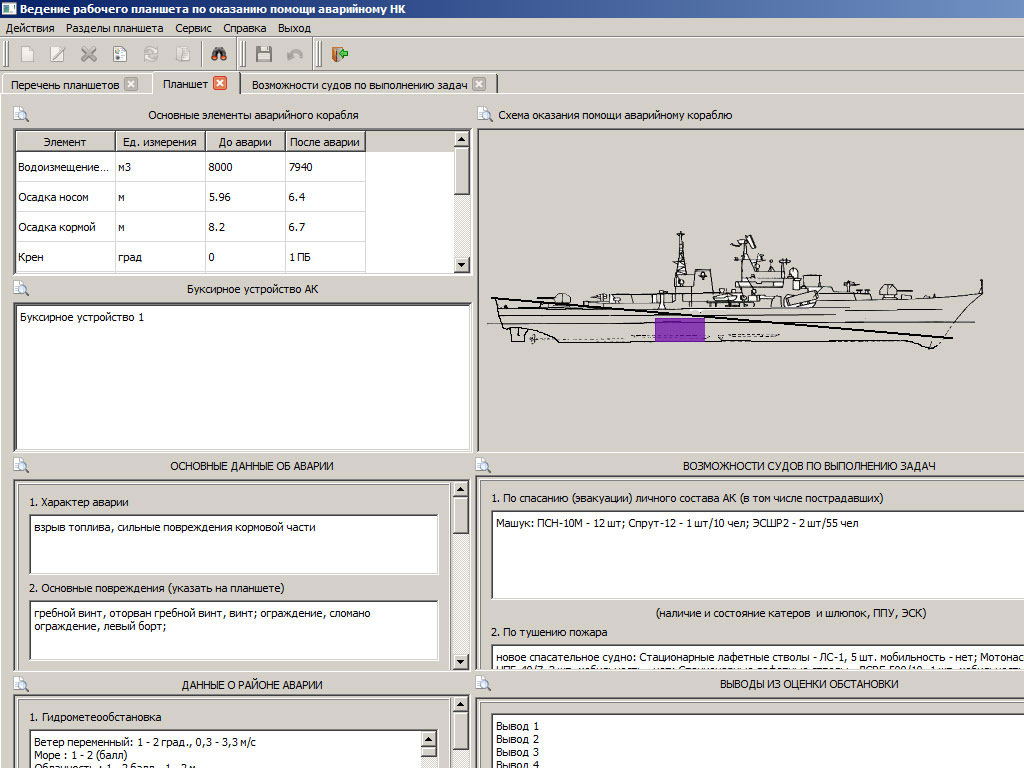Click the floppy disk save icon
This screenshot has height=768, width=1024.
click(264, 54)
